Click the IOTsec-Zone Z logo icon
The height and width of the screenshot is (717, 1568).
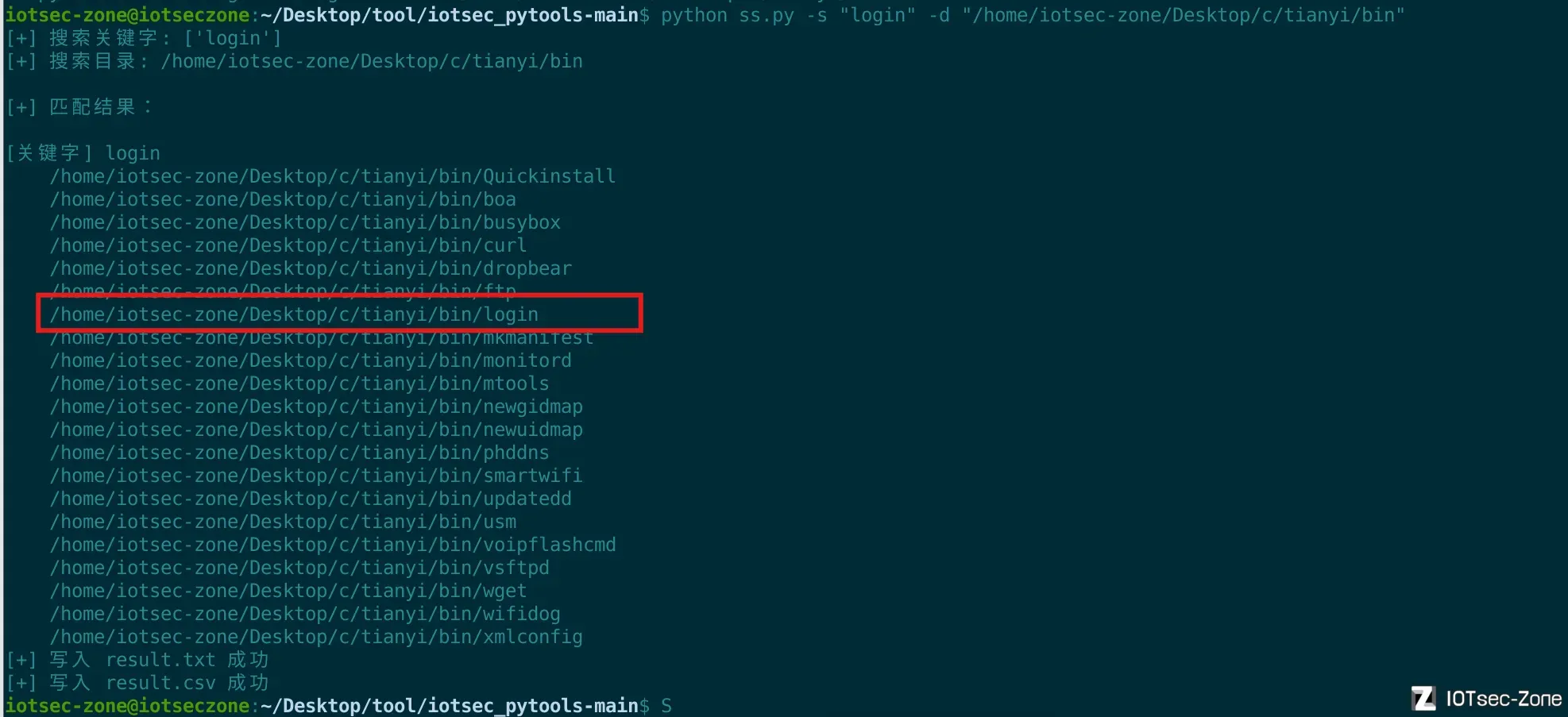pos(1423,699)
